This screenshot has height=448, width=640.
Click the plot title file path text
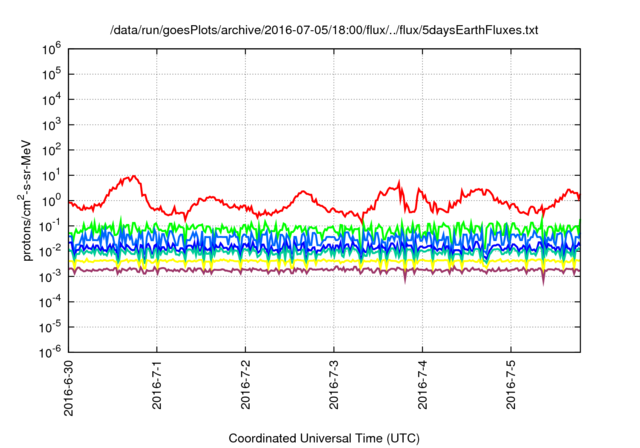click(x=324, y=30)
